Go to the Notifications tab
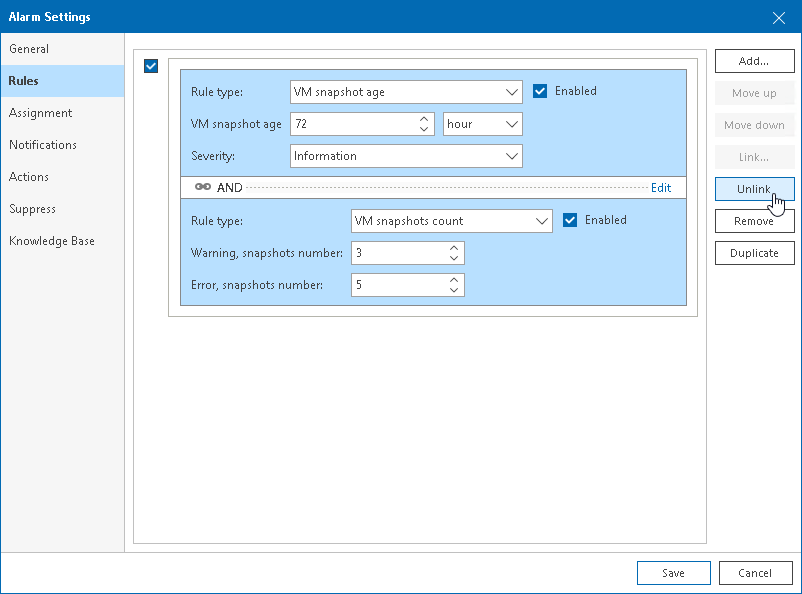Image resolution: width=802 pixels, height=594 pixels. (x=62, y=145)
